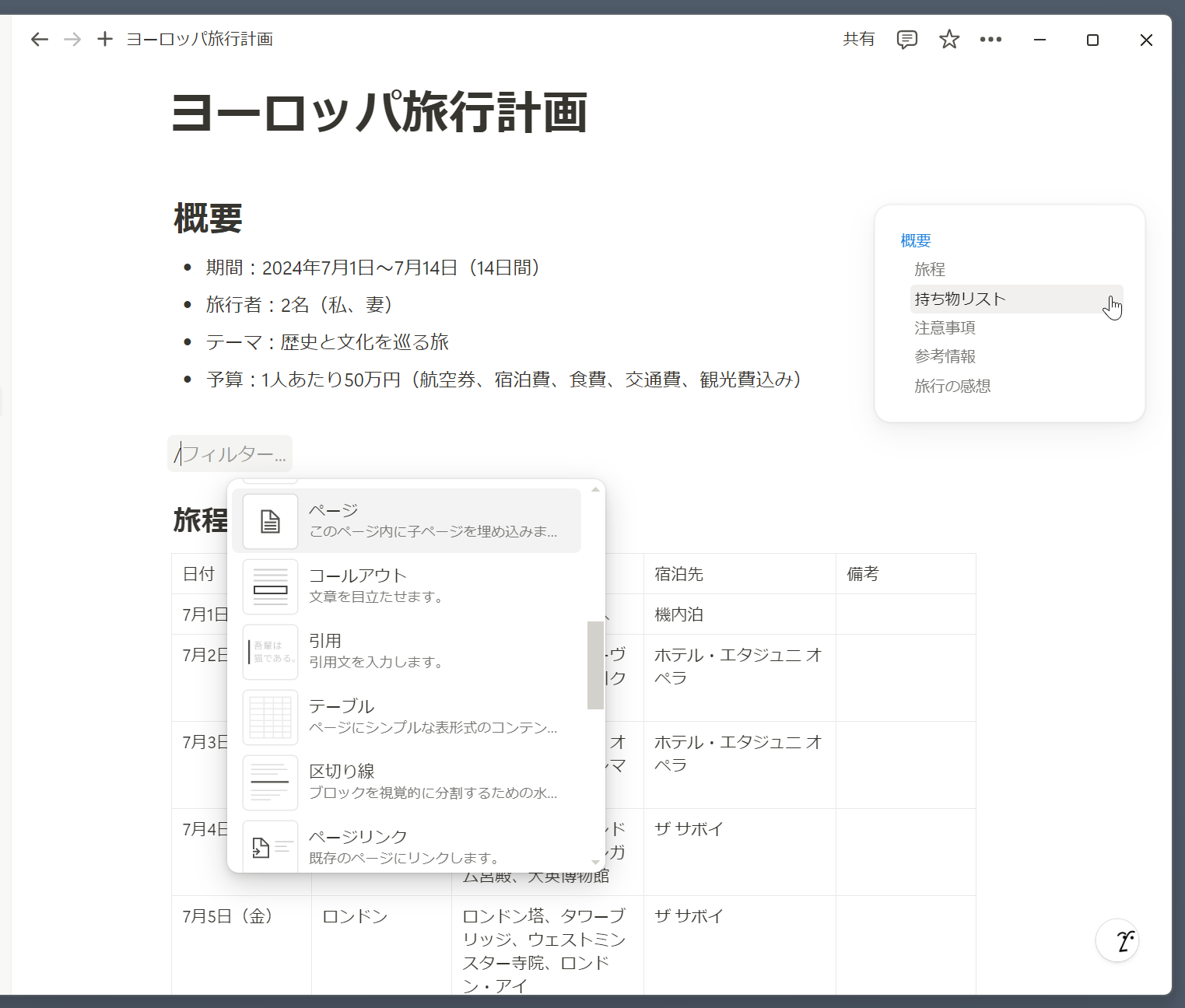Click the 共有 share button
This screenshot has height=1008, width=1185.
[x=858, y=40]
